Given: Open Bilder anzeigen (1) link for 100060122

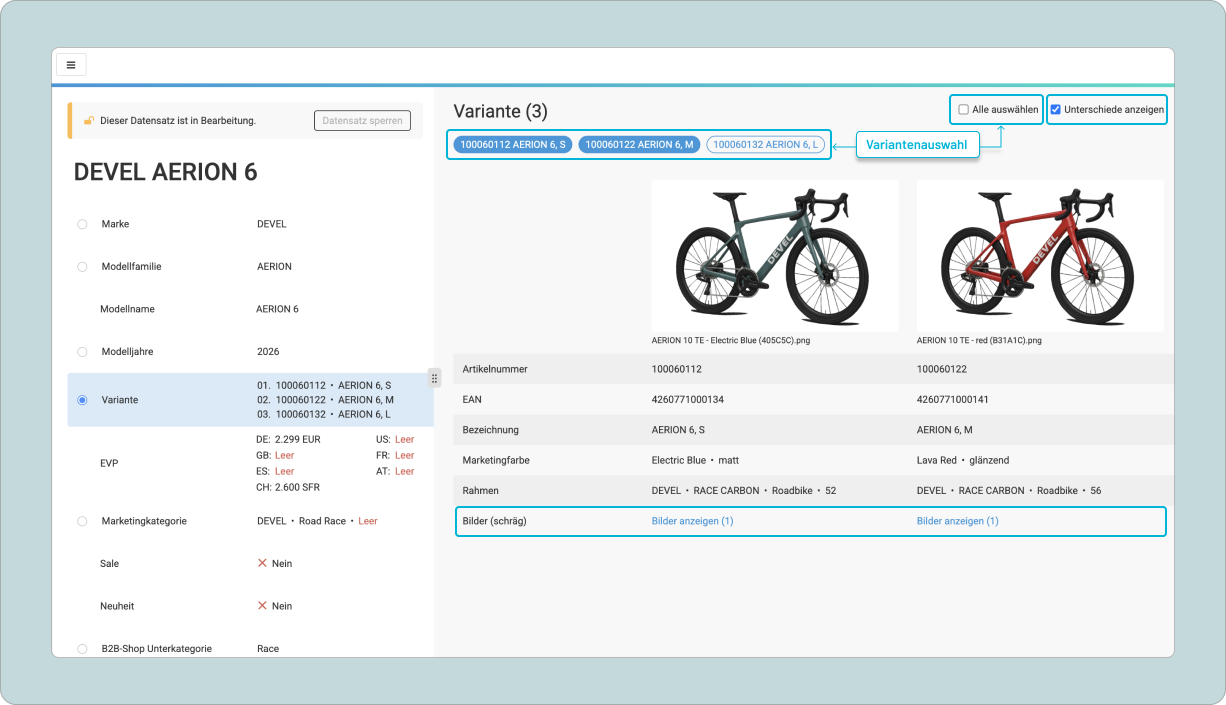Looking at the screenshot, I should coord(957,521).
